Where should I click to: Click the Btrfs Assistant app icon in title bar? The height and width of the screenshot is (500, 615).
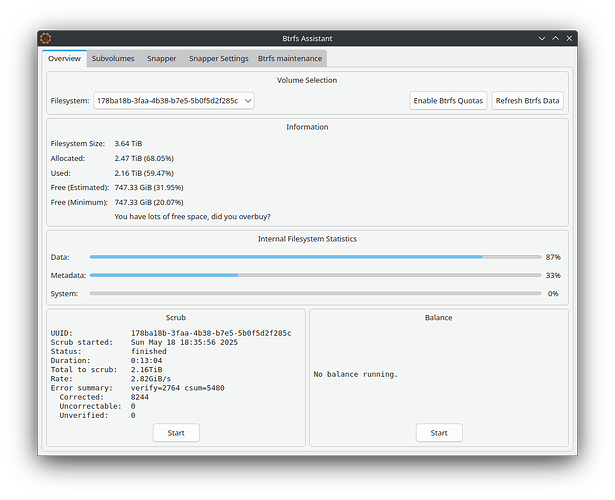(x=46, y=38)
